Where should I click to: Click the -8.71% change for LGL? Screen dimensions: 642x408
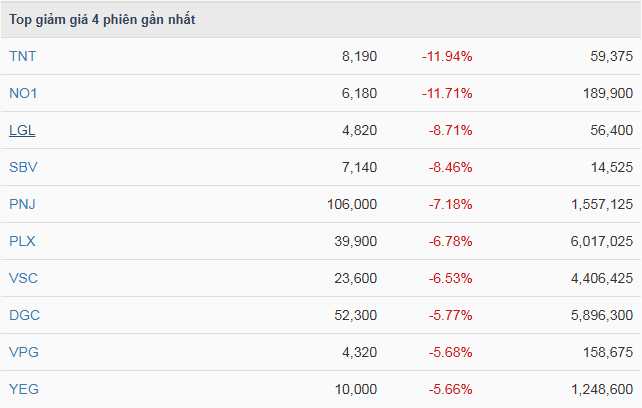[x=449, y=130]
